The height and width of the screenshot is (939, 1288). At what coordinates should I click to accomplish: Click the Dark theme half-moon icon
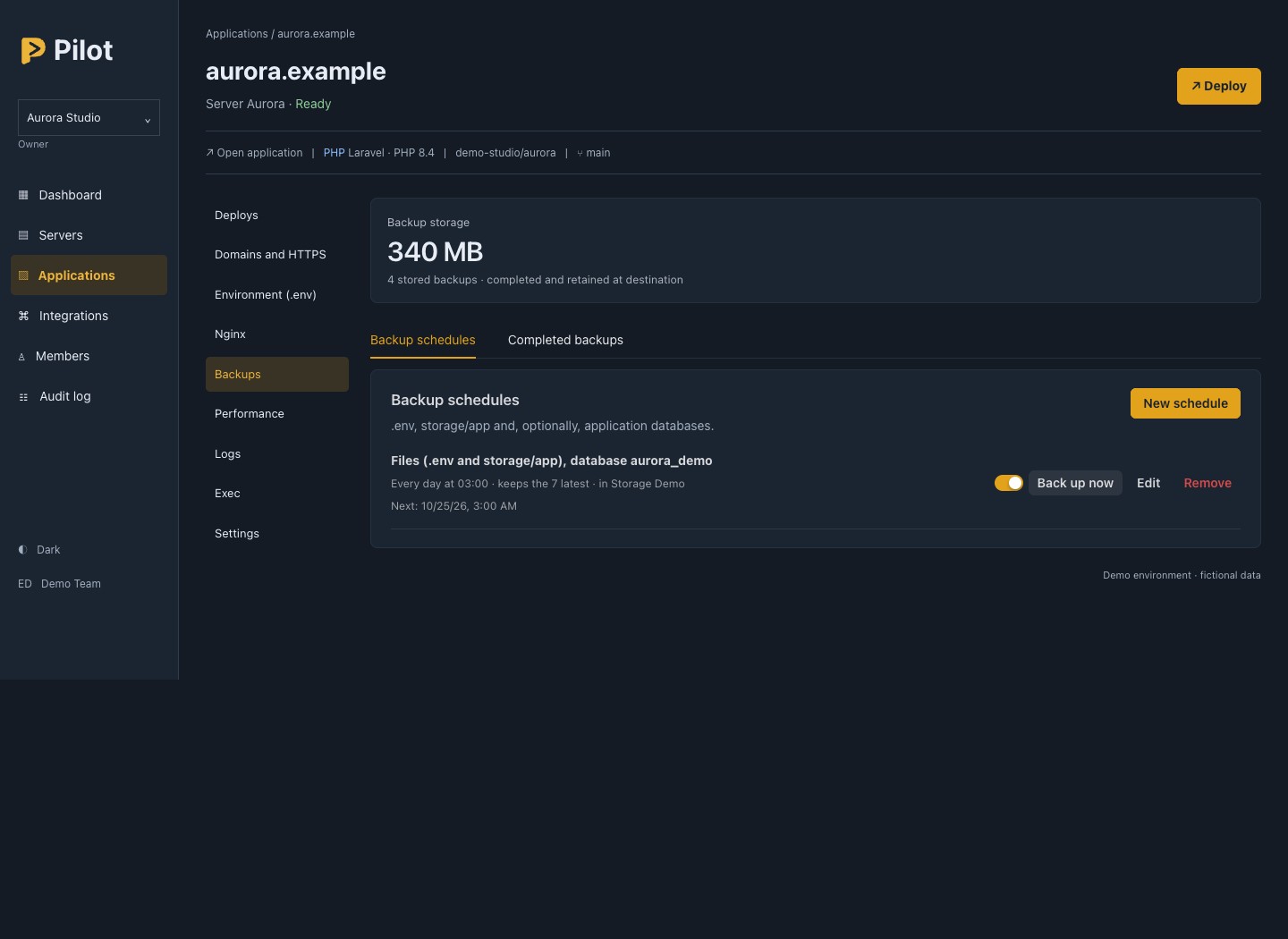pyautogui.click(x=22, y=550)
